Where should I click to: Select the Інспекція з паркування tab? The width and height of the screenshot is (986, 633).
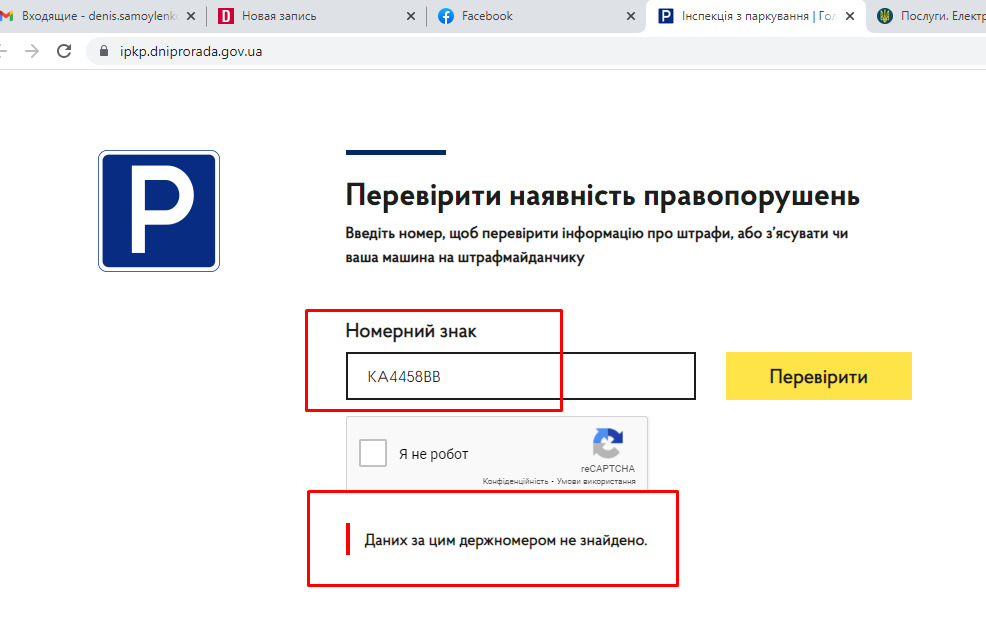(x=755, y=16)
